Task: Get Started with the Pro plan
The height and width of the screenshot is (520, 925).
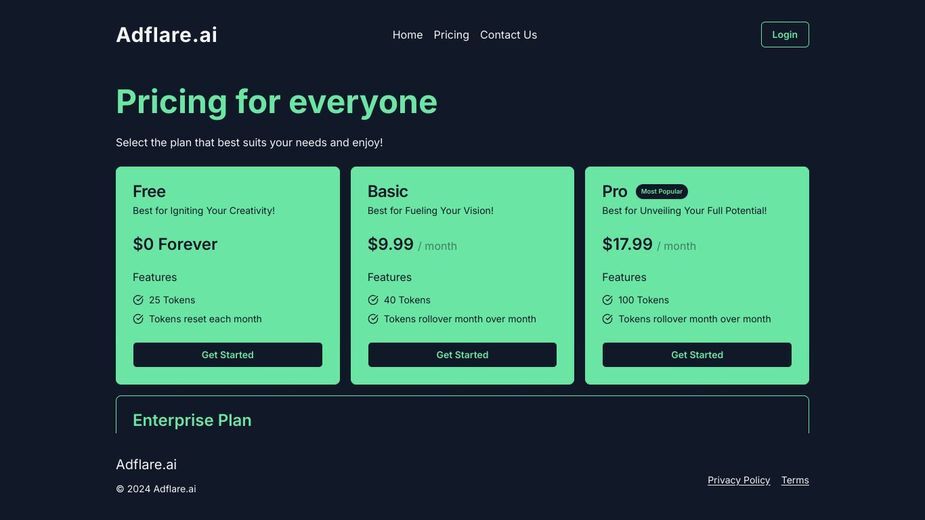Action: [x=697, y=355]
